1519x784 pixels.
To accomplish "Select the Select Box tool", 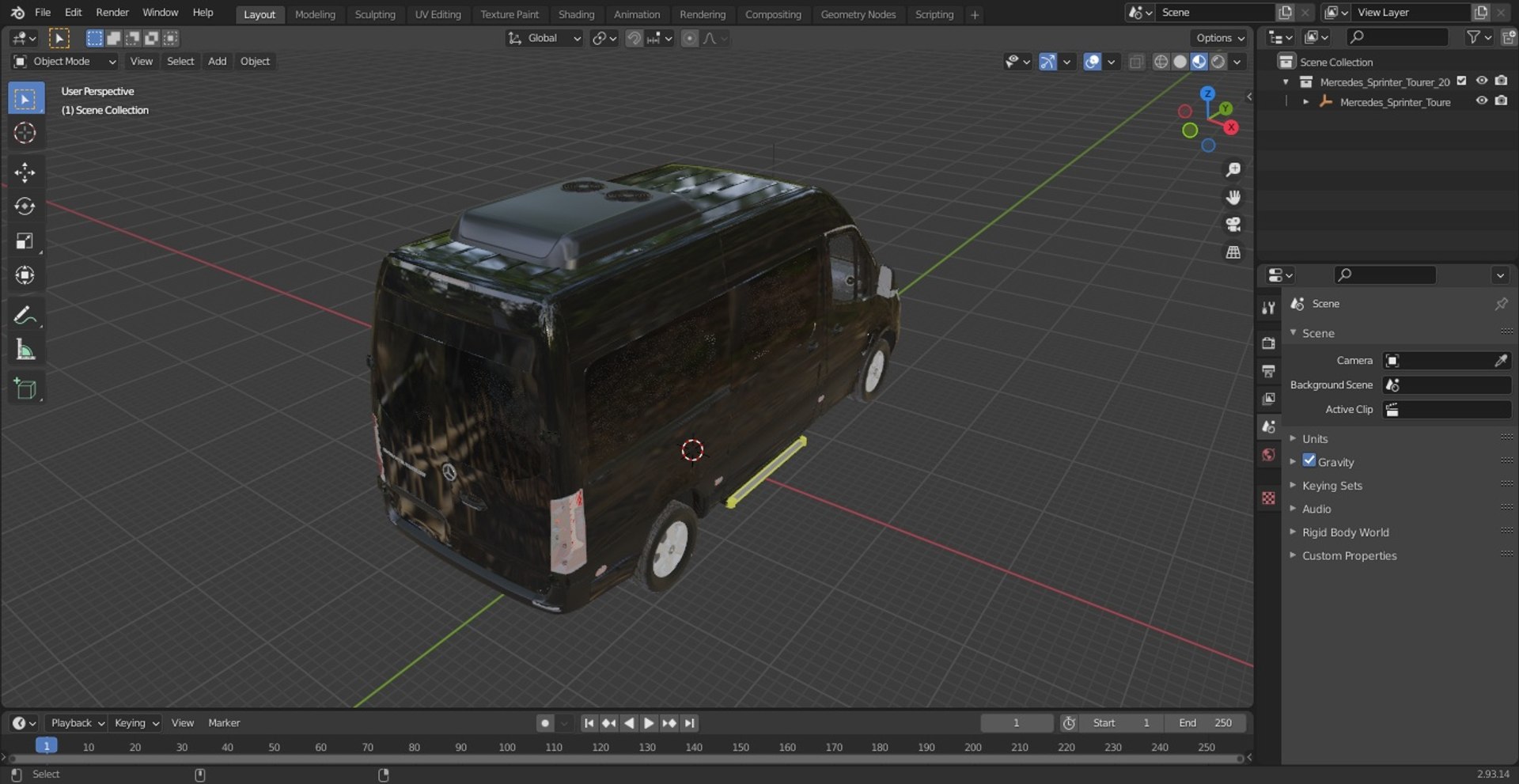I will [x=25, y=99].
